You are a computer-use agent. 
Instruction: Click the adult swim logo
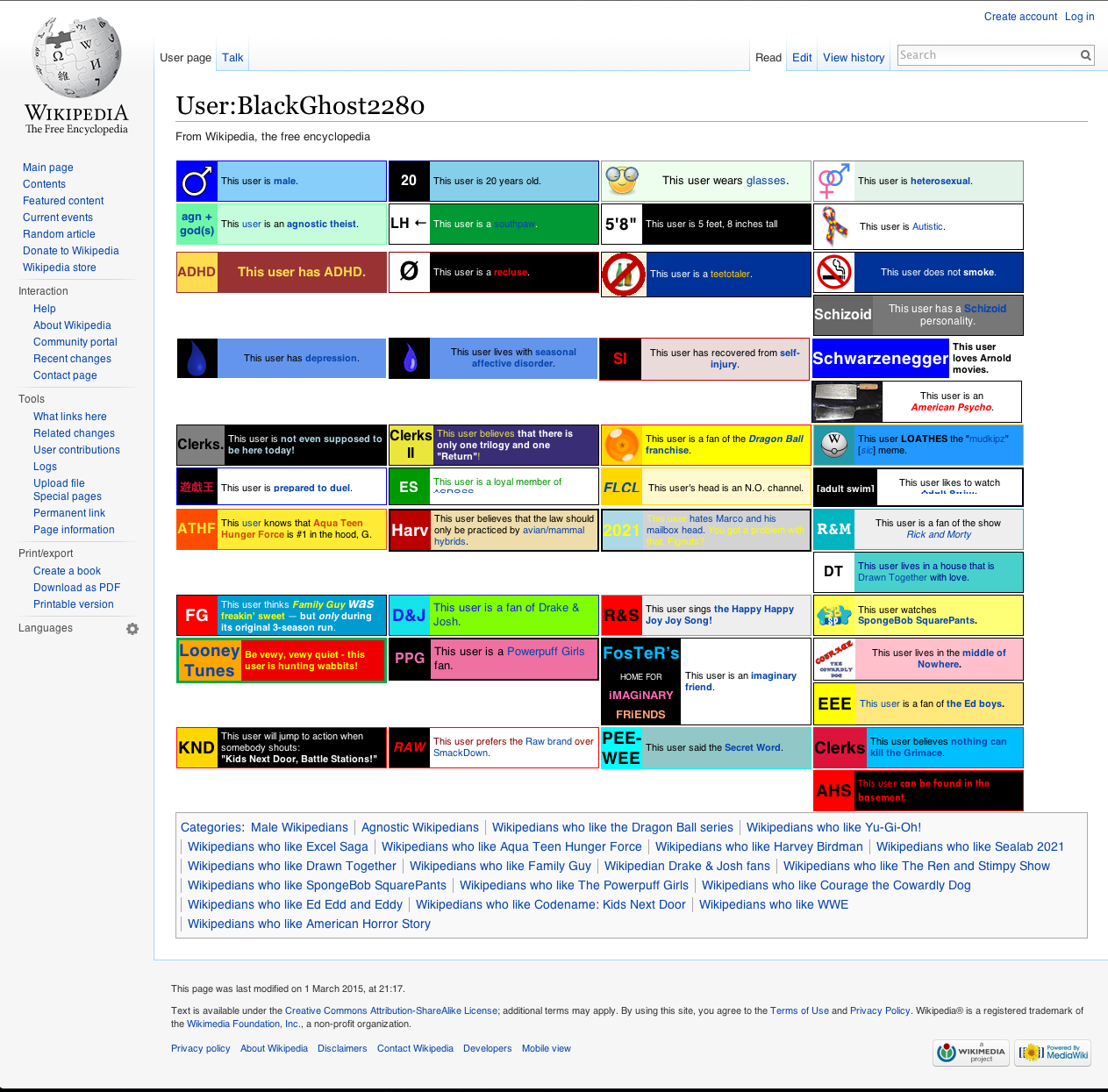coord(846,488)
